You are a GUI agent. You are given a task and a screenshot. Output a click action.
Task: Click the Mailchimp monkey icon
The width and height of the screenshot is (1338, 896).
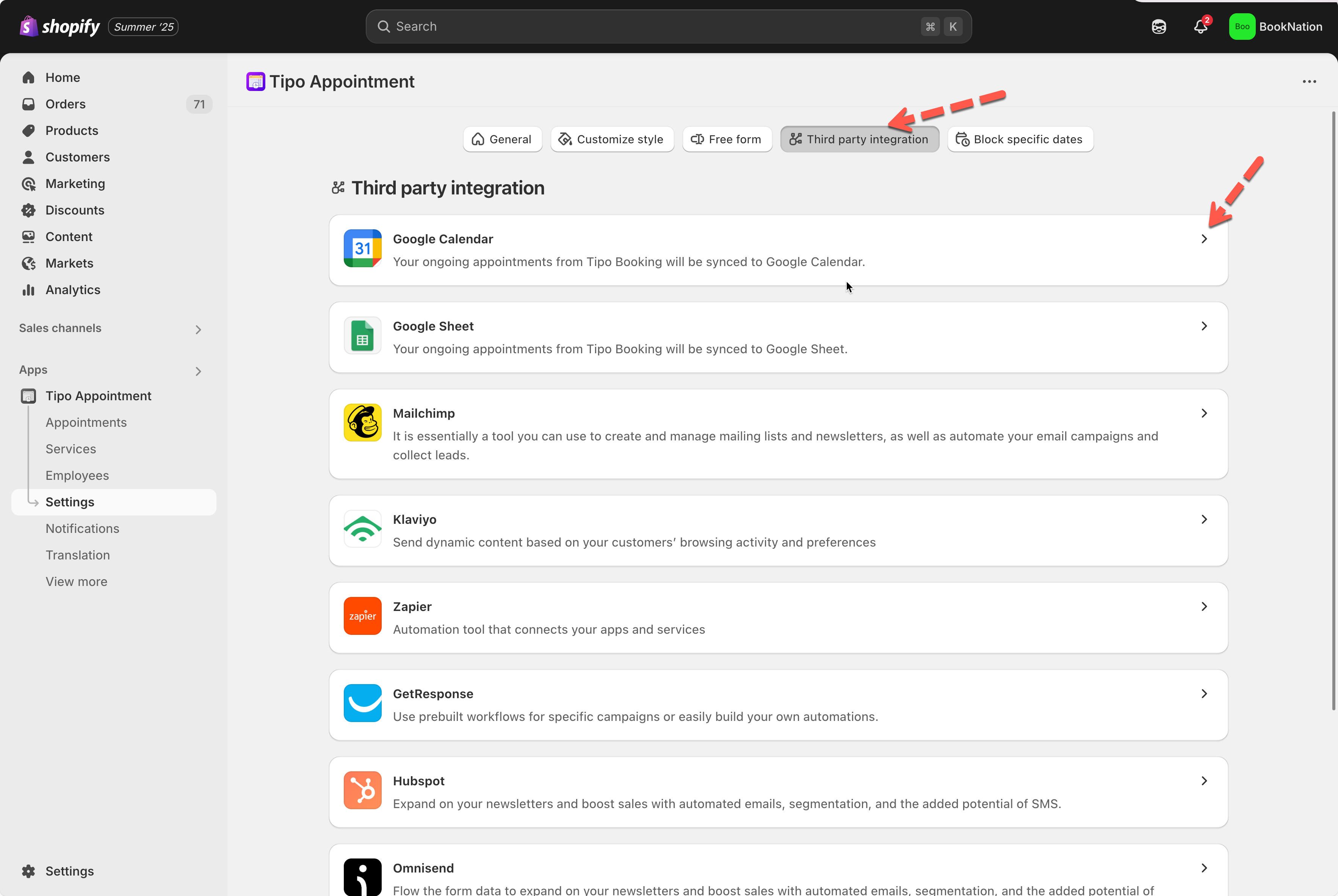pos(362,423)
